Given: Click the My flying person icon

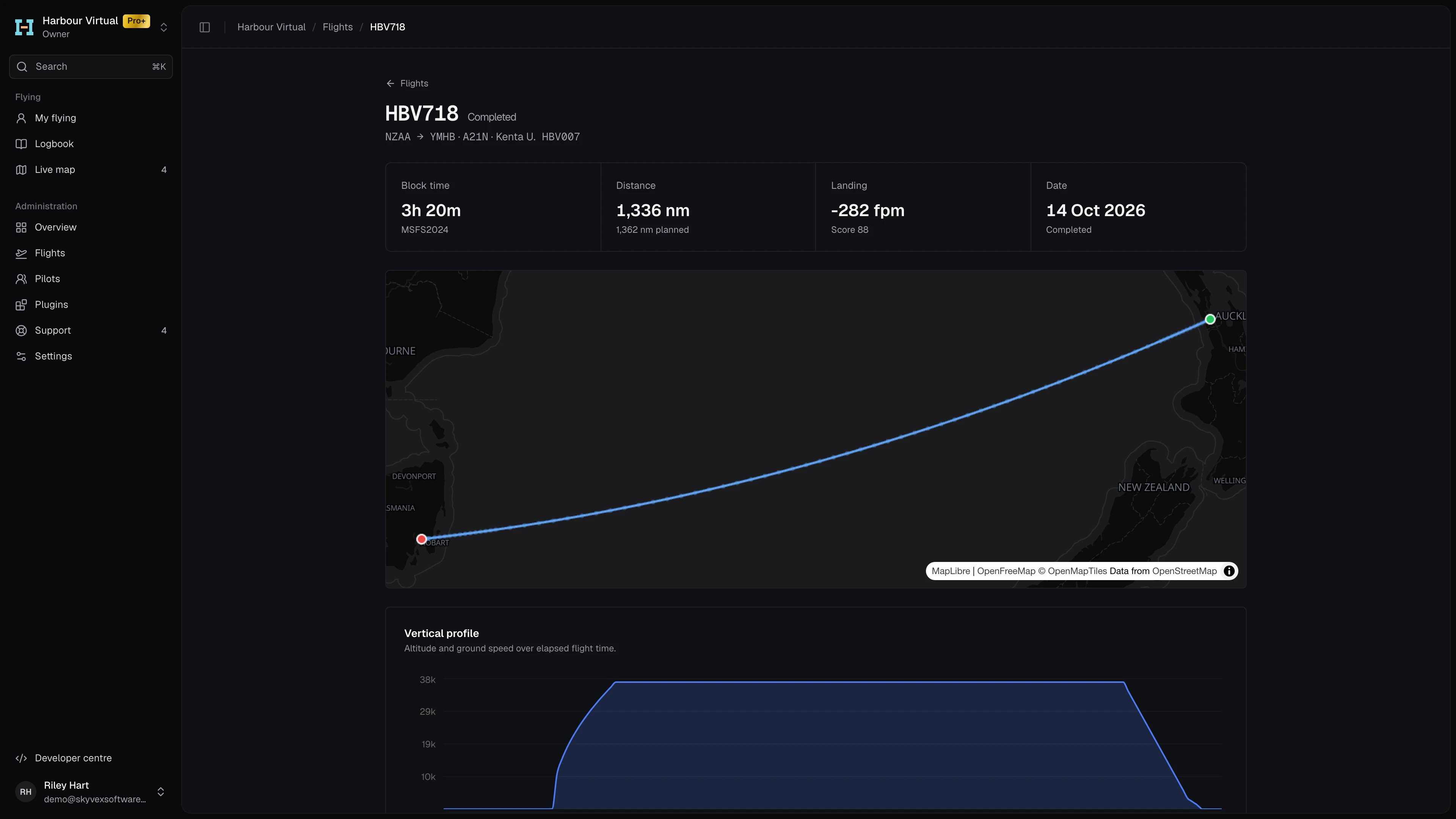Looking at the screenshot, I should point(22,118).
